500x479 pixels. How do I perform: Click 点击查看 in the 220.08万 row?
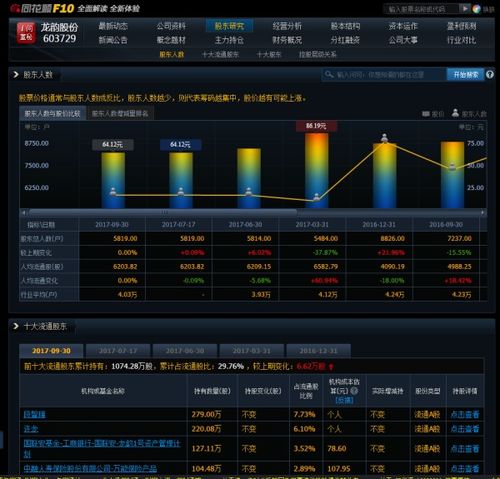coord(465,429)
